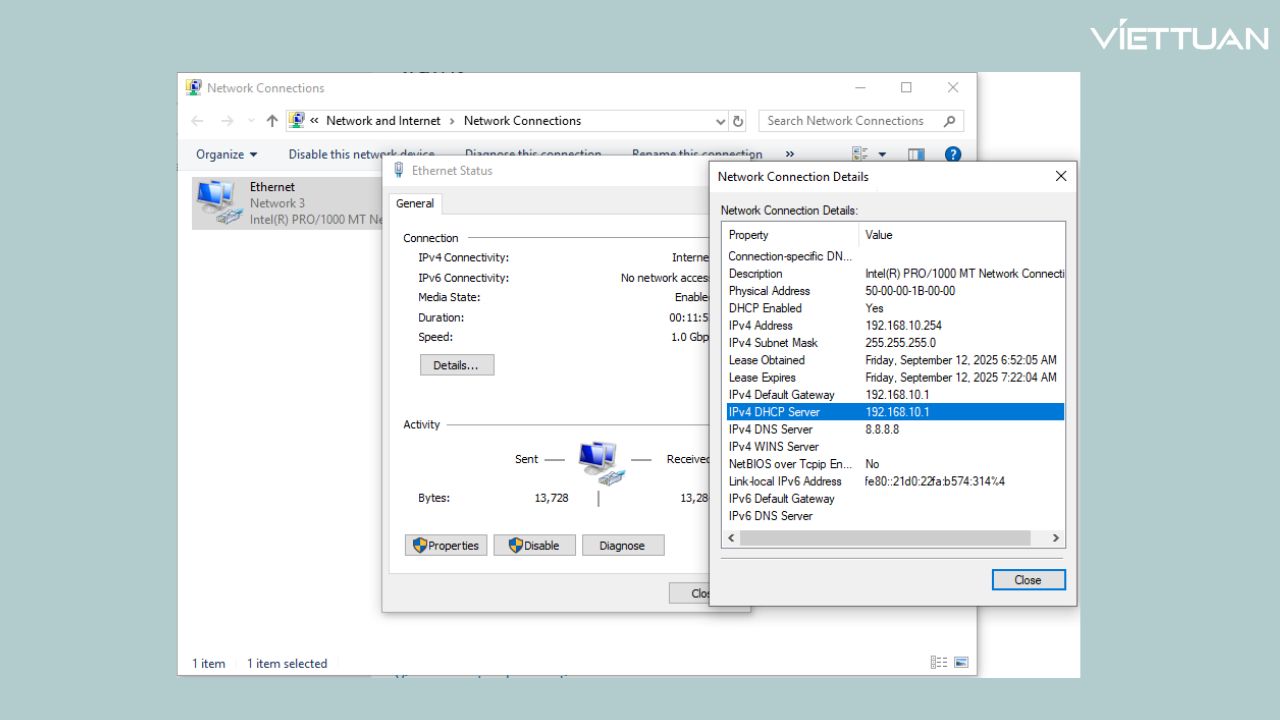
Task: Click the Close button in Connection Details
Action: click(1028, 580)
